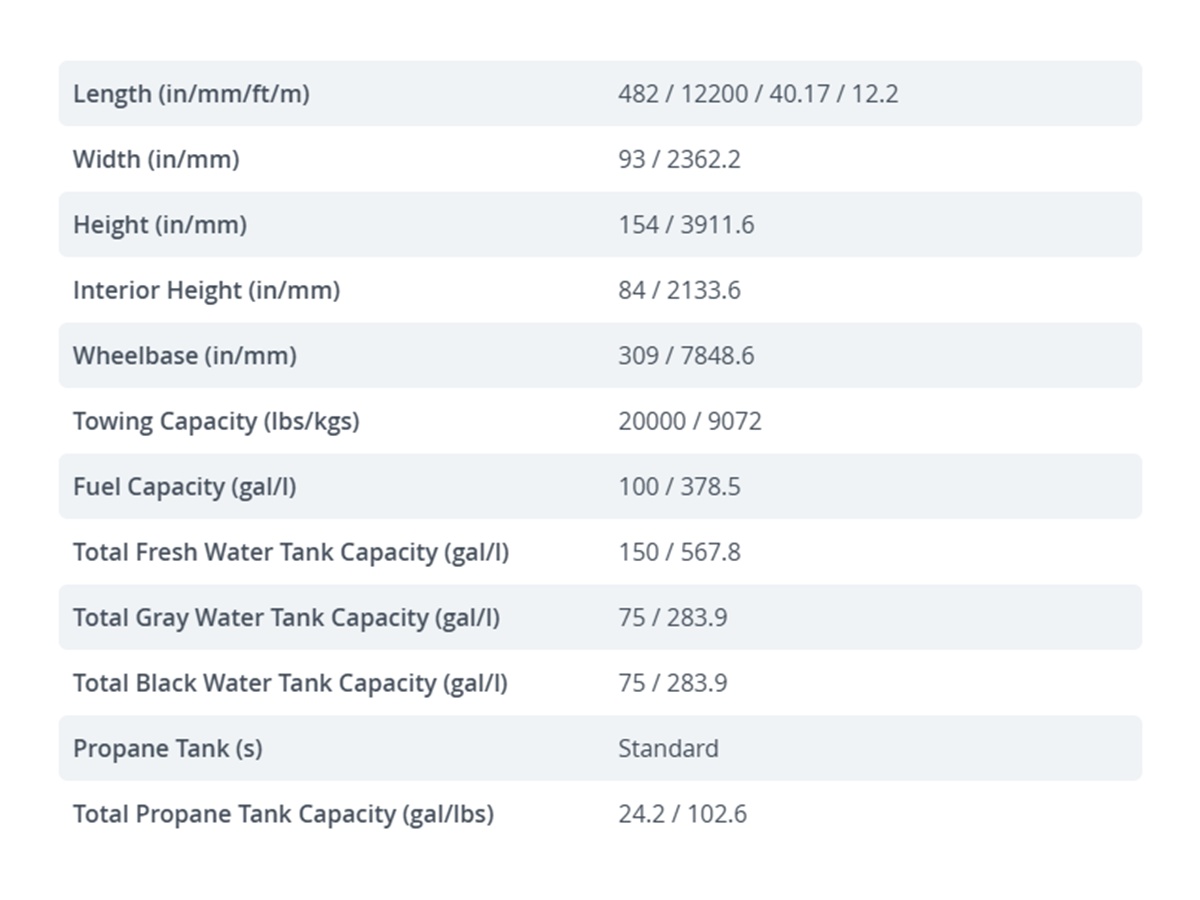Click the propane capacity value 24.2 / 102.6
This screenshot has height=900, width=1200.
682,814
